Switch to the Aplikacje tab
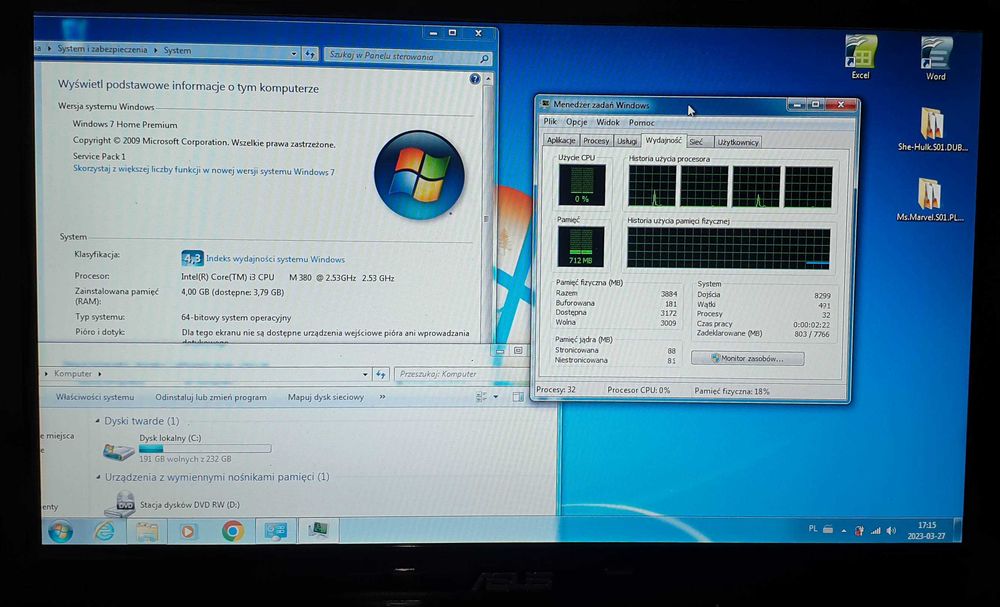 [x=561, y=140]
